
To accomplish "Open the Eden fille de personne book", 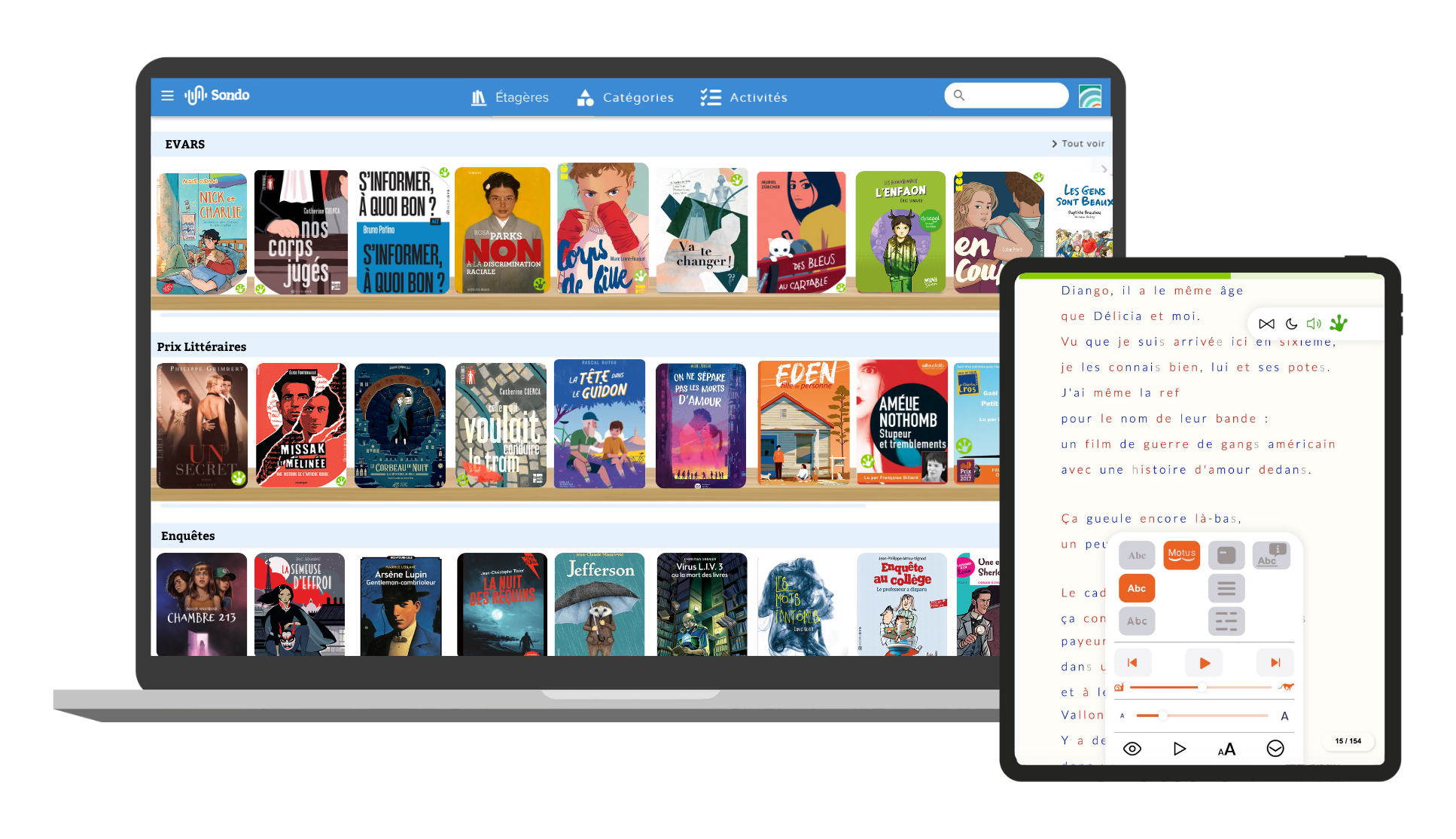I will coord(803,422).
